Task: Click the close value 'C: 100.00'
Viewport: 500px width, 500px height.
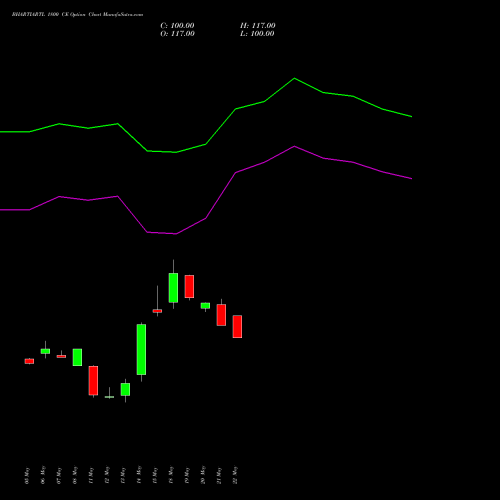Action: click(177, 26)
